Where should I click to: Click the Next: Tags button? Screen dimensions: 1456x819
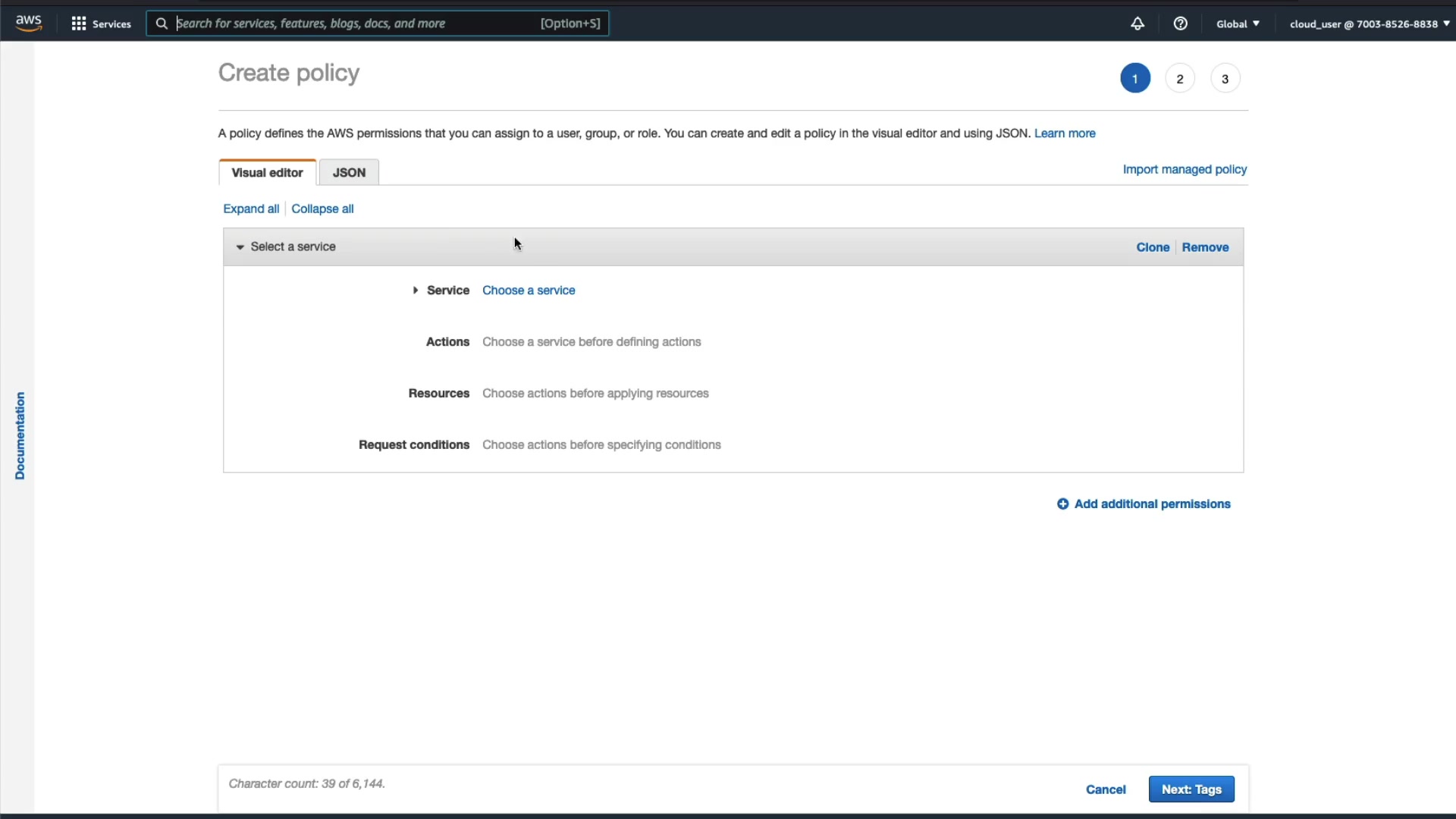(1191, 789)
